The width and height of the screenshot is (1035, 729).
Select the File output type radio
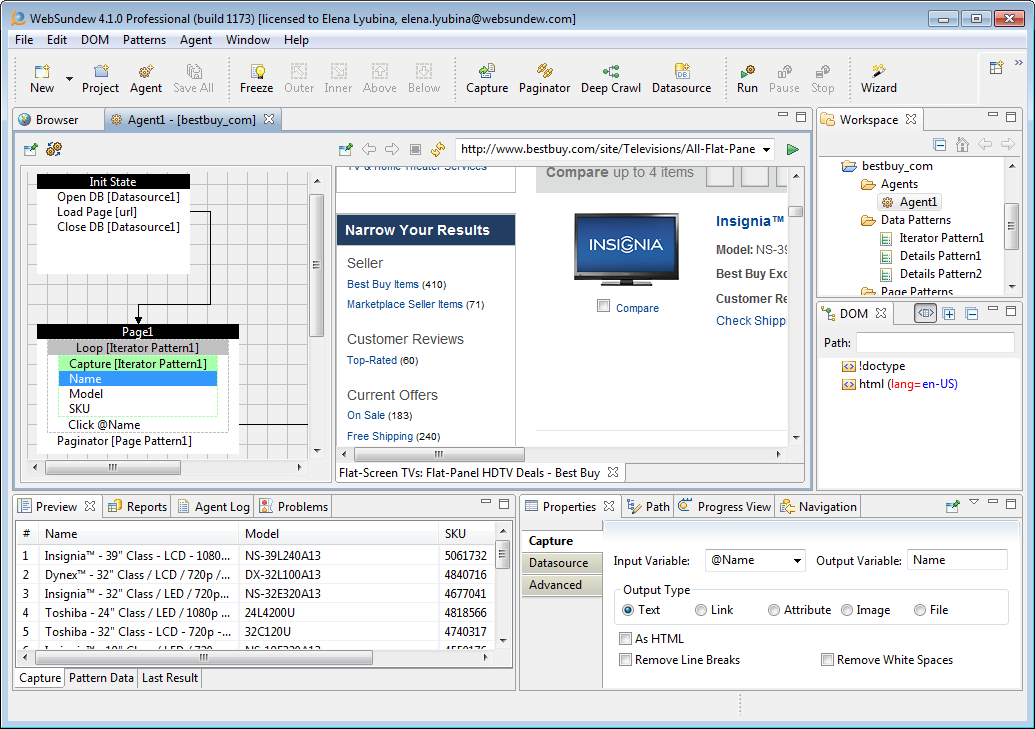click(919, 610)
